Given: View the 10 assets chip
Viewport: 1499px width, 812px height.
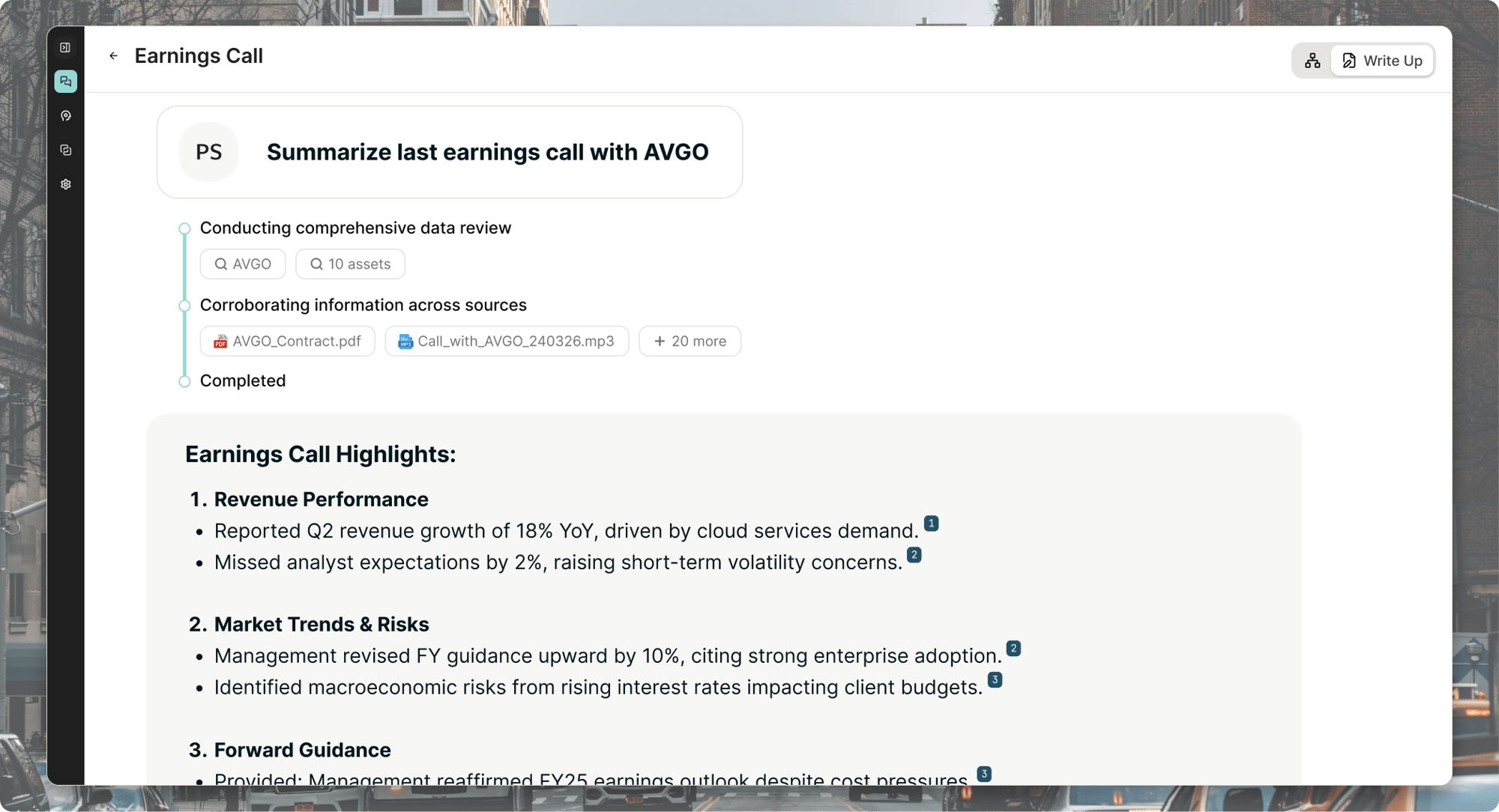Looking at the screenshot, I should [350, 264].
